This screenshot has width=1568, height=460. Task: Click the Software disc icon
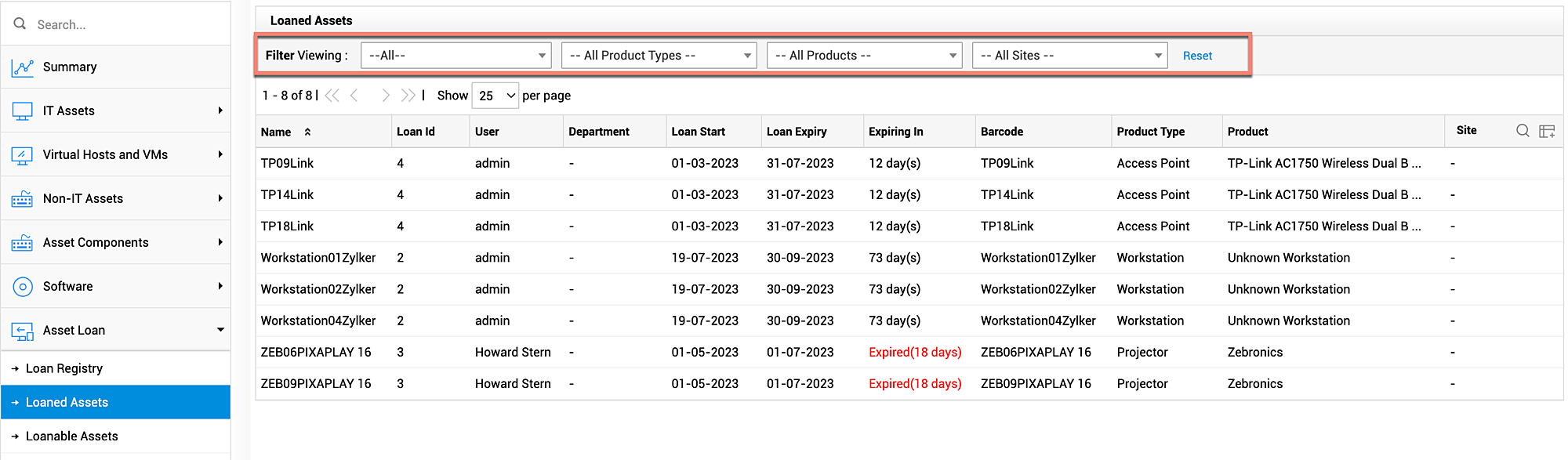pos(22,287)
